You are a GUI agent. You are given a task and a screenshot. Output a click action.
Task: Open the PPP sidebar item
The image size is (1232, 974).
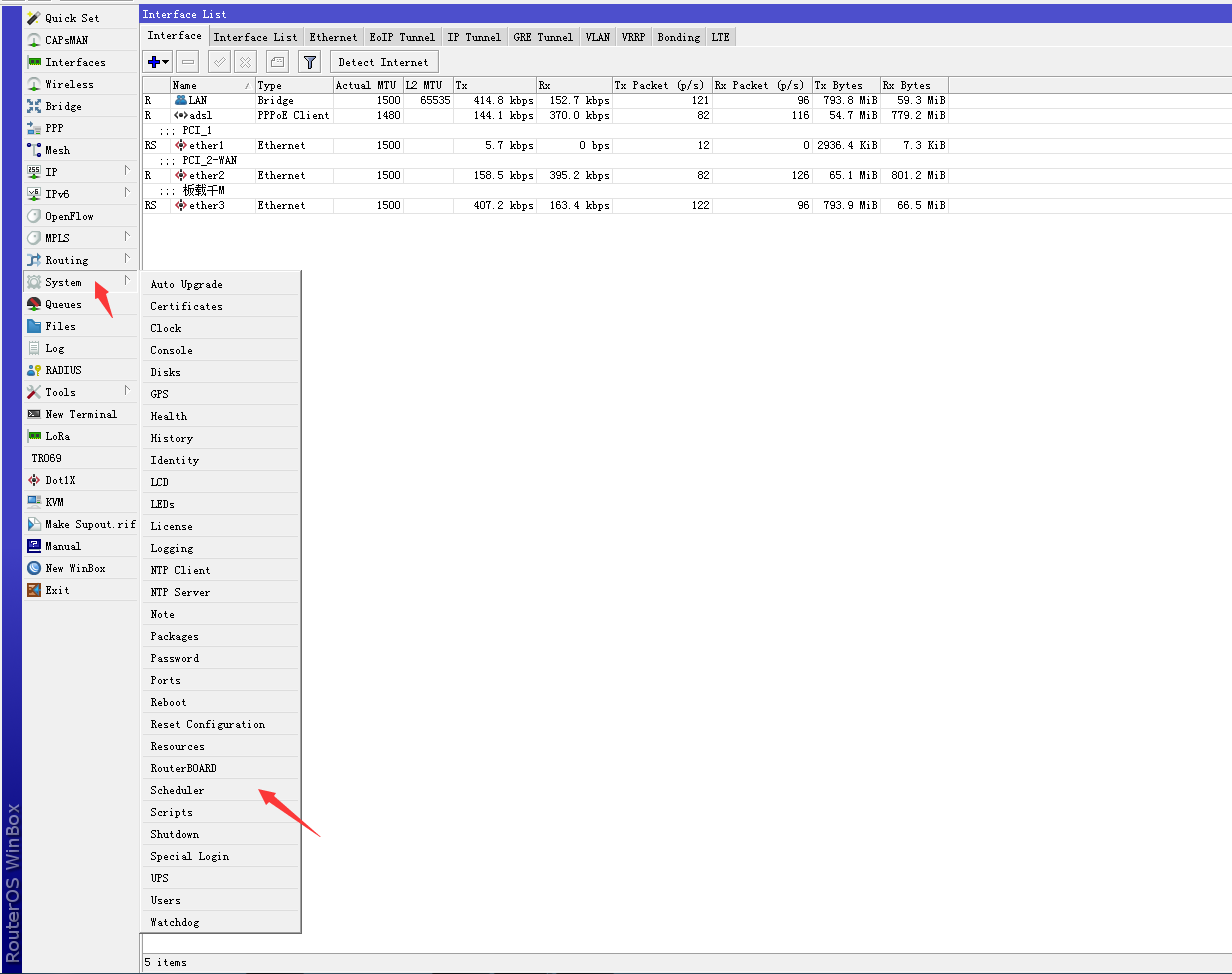(80, 128)
